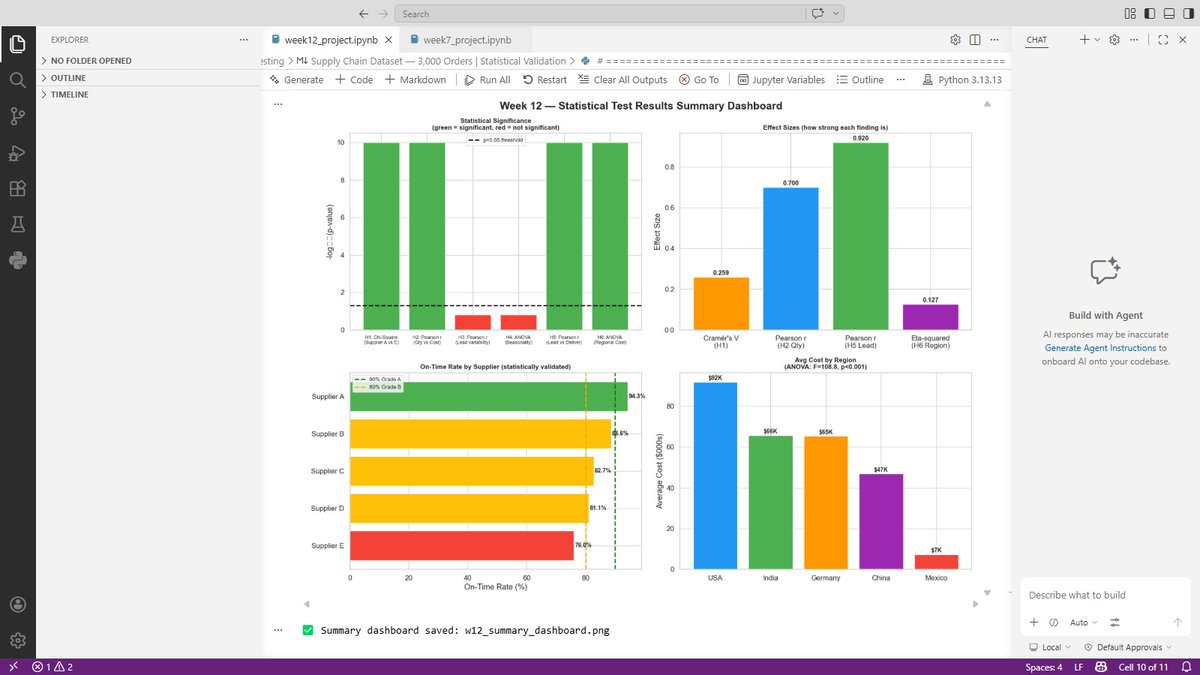
Task: Open the new chat dropdown arrow
Action: pos(1097,40)
